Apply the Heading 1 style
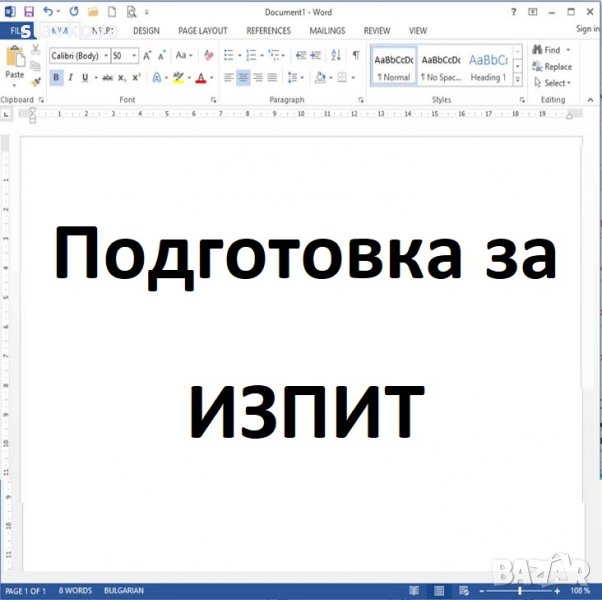The image size is (602, 600). [x=488, y=66]
